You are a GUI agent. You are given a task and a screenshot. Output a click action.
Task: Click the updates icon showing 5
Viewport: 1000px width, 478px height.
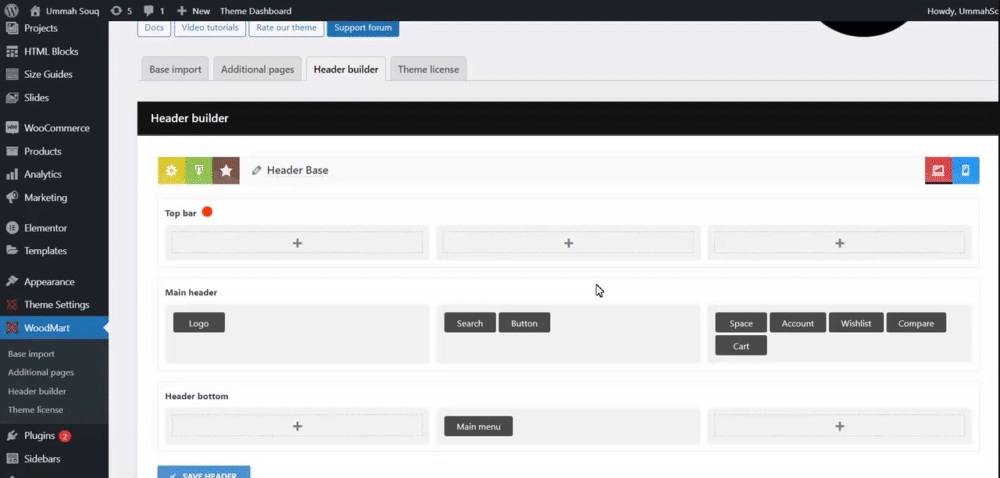click(121, 11)
